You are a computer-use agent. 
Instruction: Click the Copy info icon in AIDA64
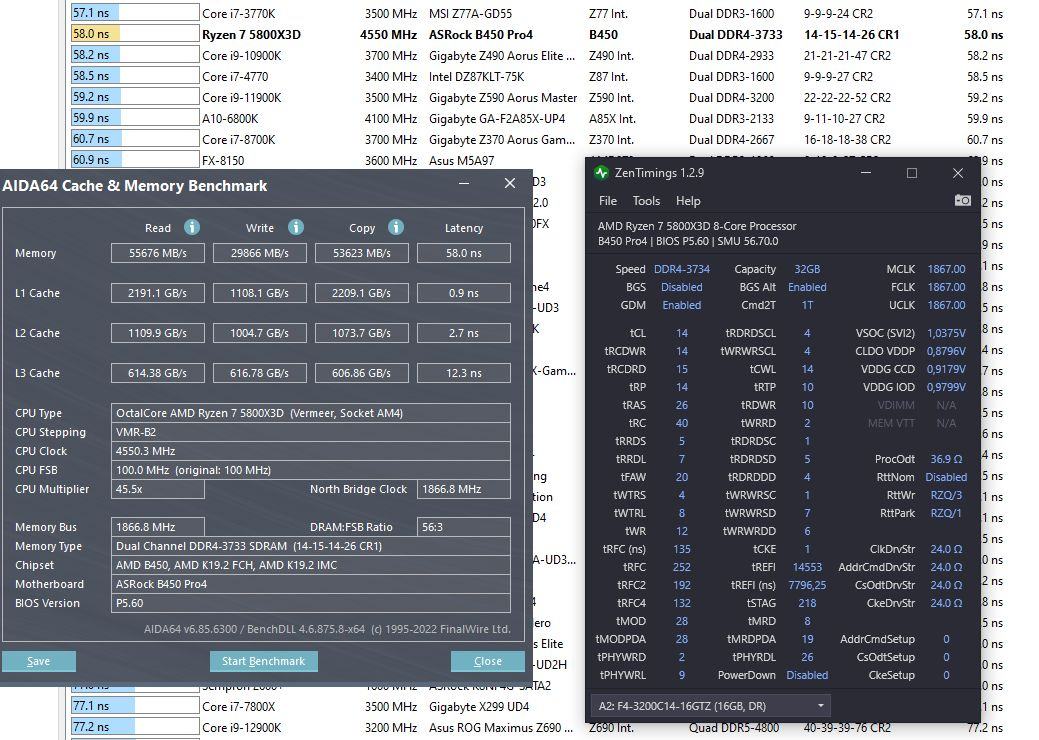pos(396,227)
